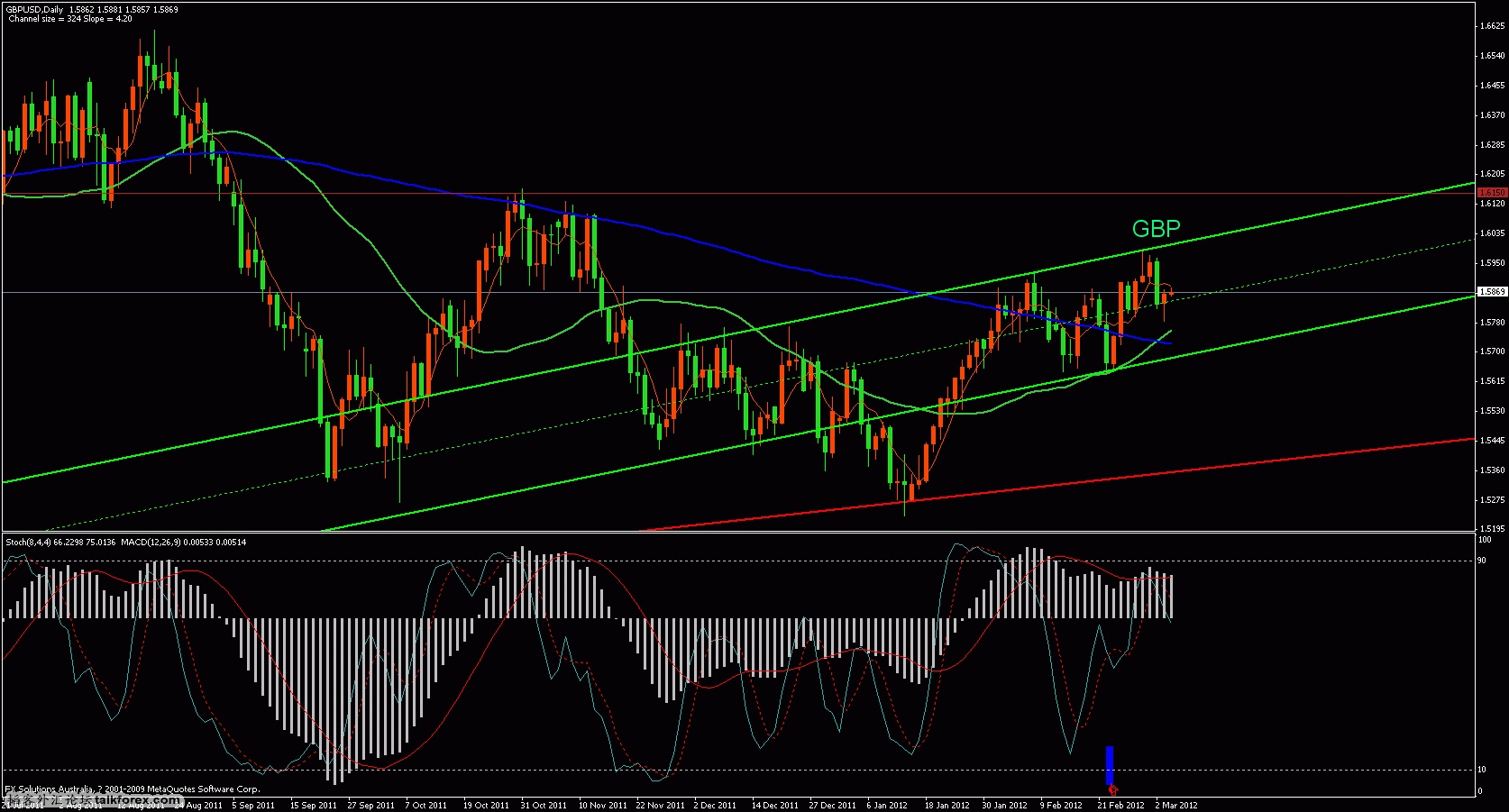Click the green GBP text label on chart
Viewport: 1509px width, 812px height.
click(x=1156, y=228)
